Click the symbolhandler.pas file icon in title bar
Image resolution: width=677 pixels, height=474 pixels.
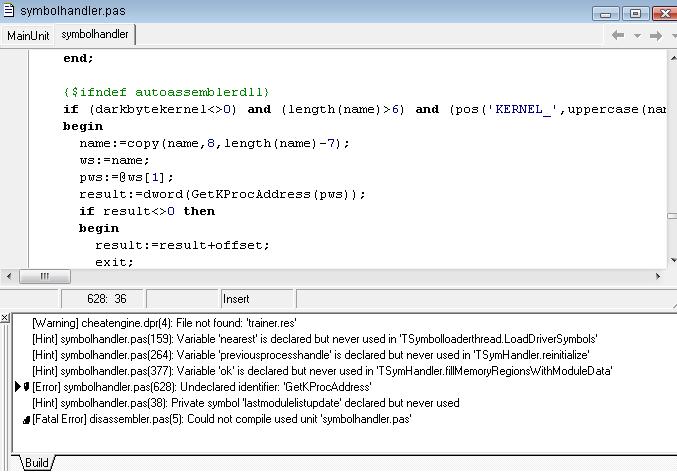[9, 11]
